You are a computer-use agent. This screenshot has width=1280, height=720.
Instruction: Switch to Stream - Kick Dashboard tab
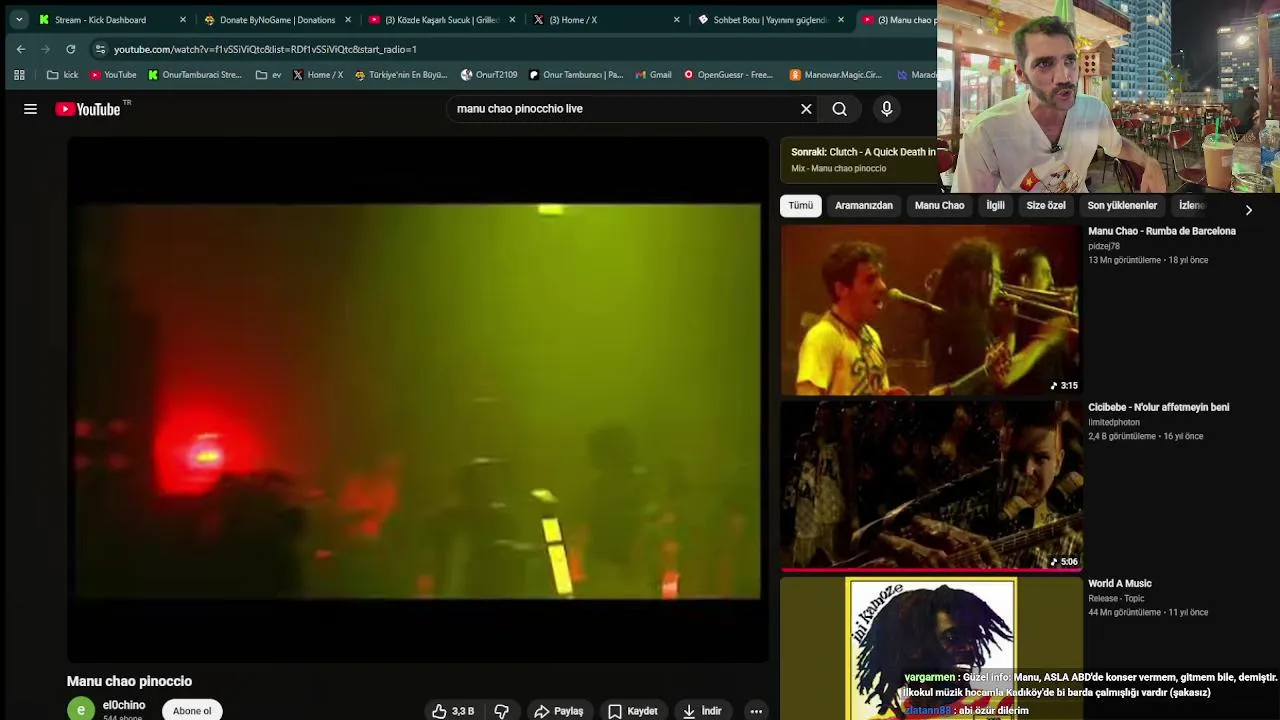coord(100,20)
